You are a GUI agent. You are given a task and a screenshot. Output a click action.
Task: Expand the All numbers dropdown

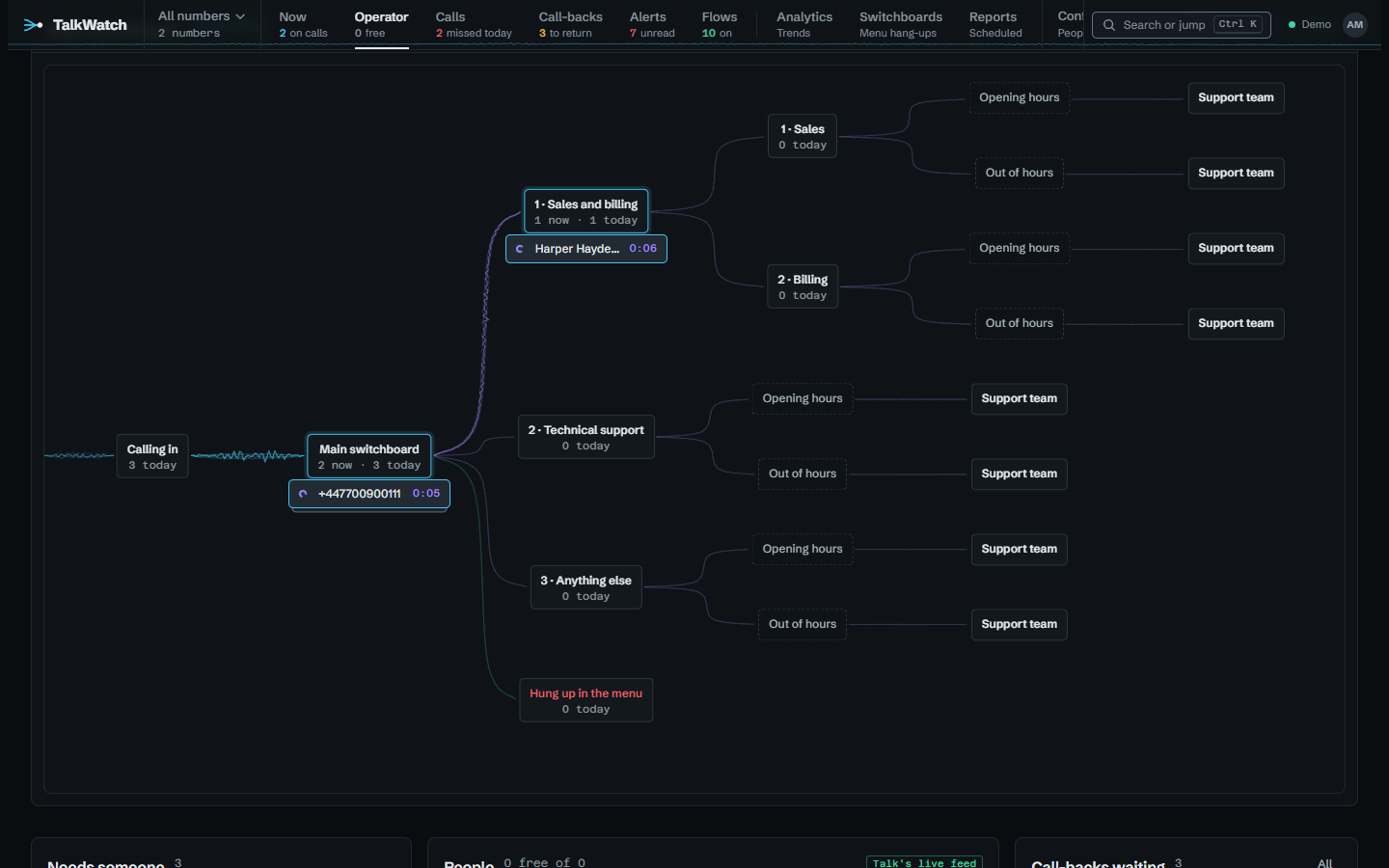coord(201,24)
